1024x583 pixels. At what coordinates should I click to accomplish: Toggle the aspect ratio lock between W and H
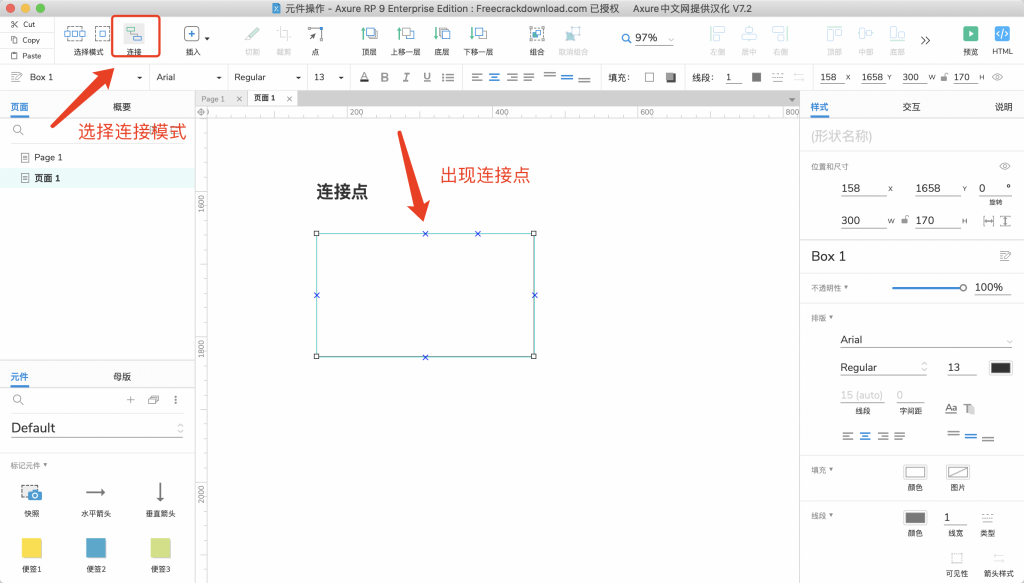coord(904,221)
